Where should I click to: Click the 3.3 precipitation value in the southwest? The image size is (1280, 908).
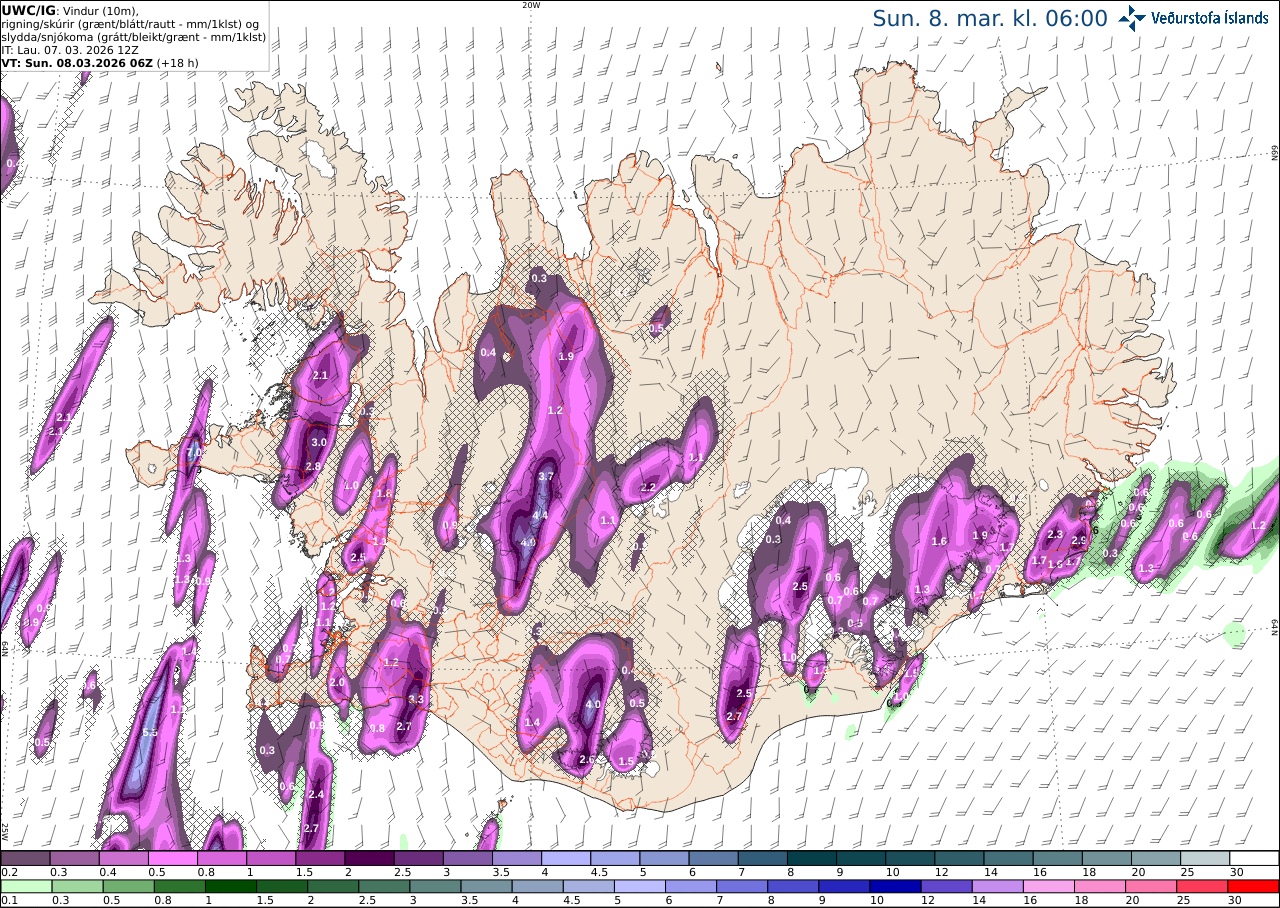pos(416,699)
